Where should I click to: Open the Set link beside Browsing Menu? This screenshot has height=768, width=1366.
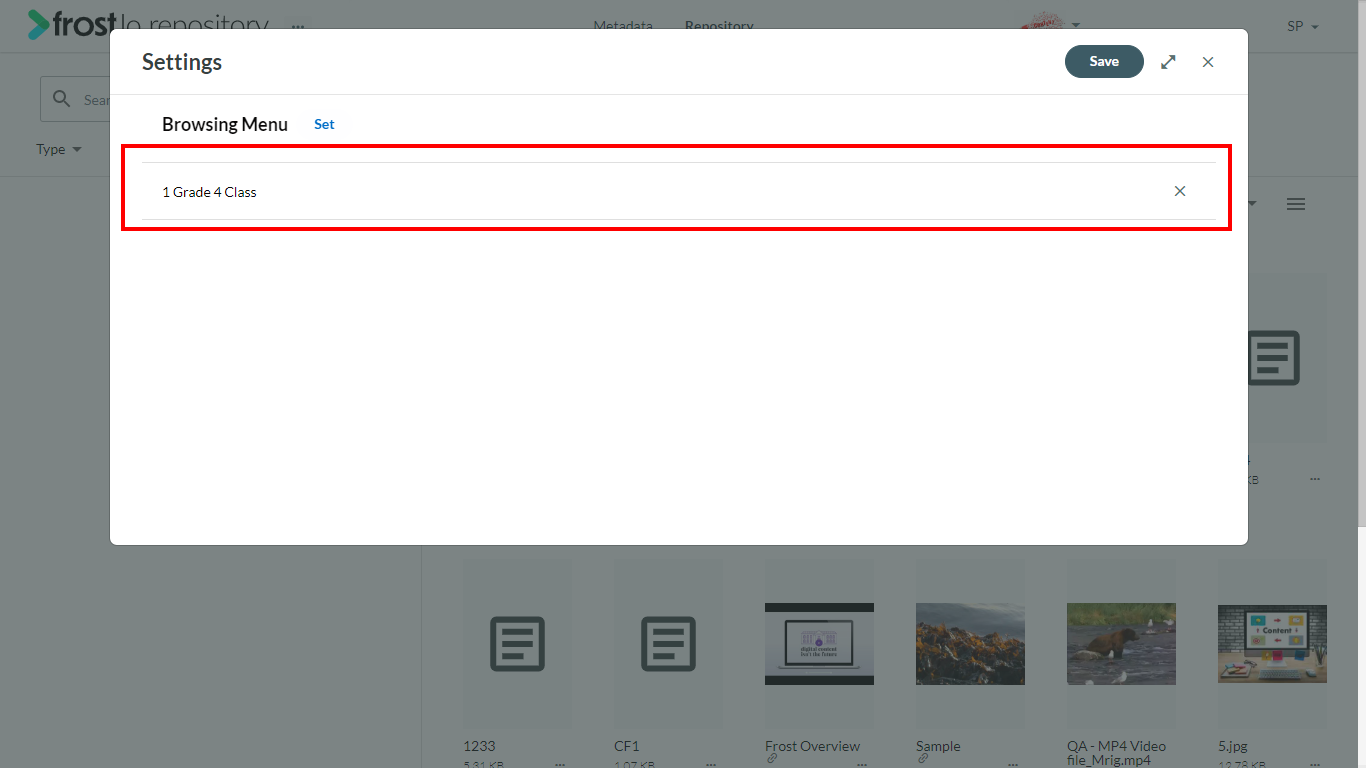pyautogui.click(x=324, y=124)
